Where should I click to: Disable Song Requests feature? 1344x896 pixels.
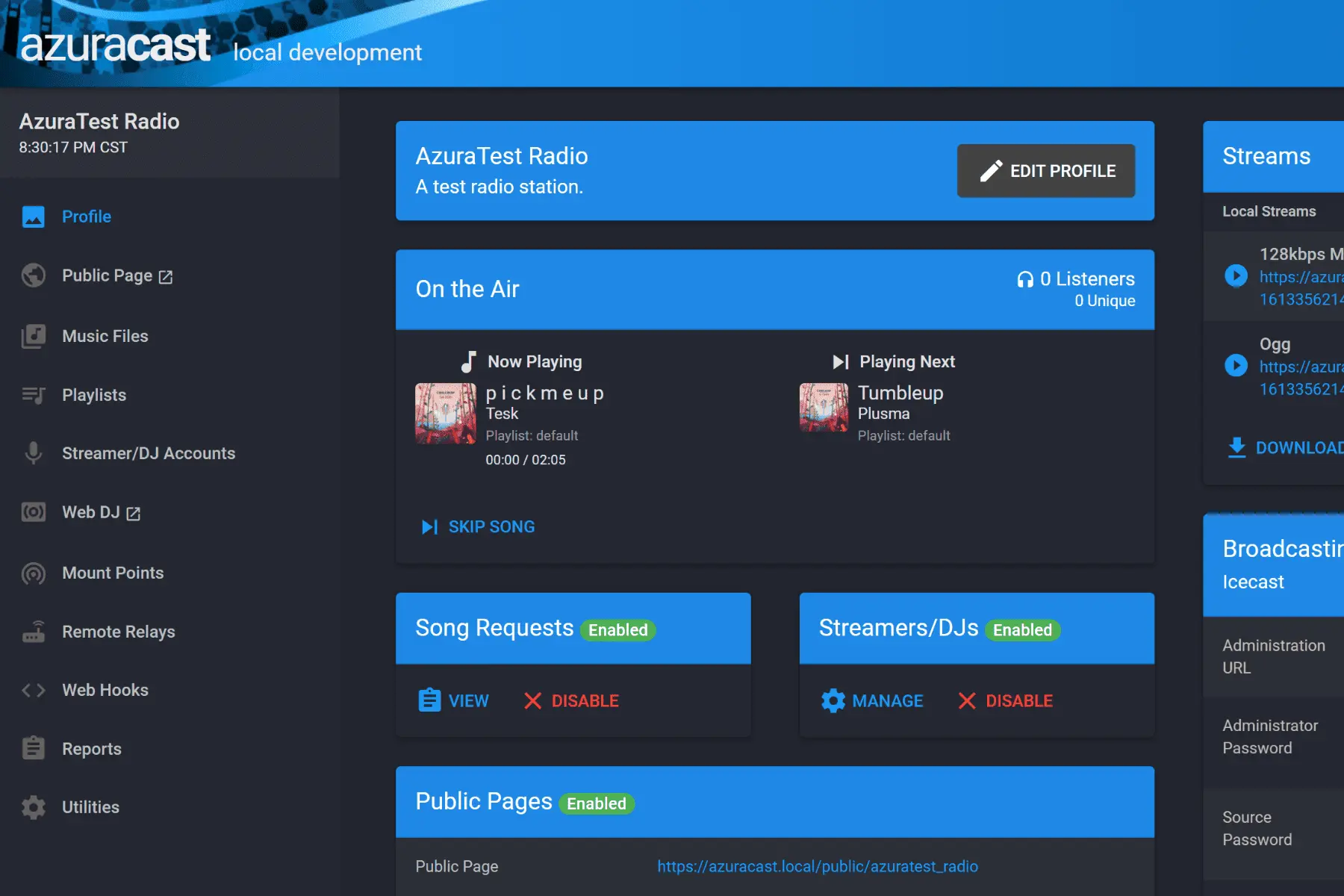(x=572, y=701)
